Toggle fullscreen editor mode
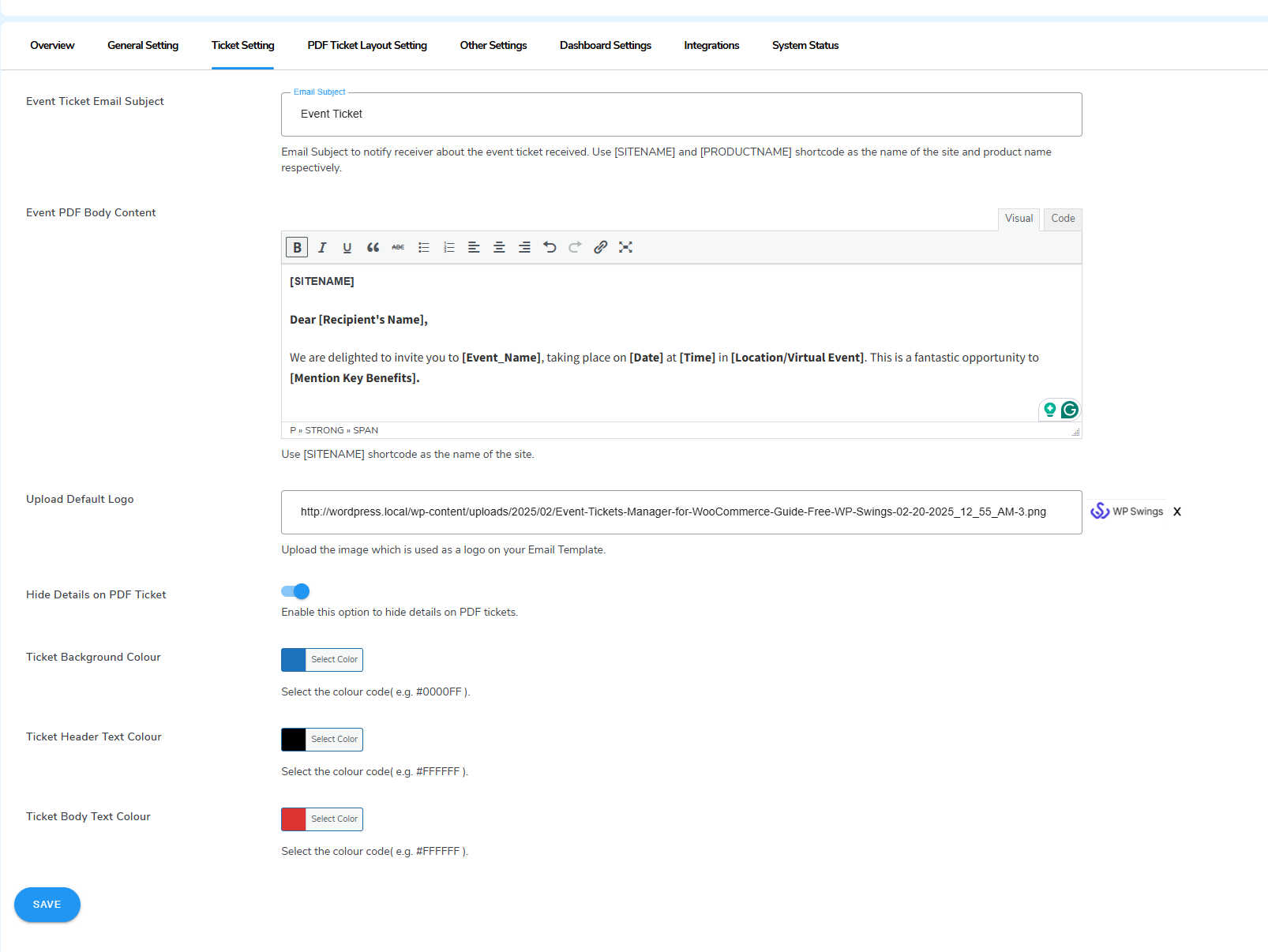 pyautogui.click(x=625, y=247)
